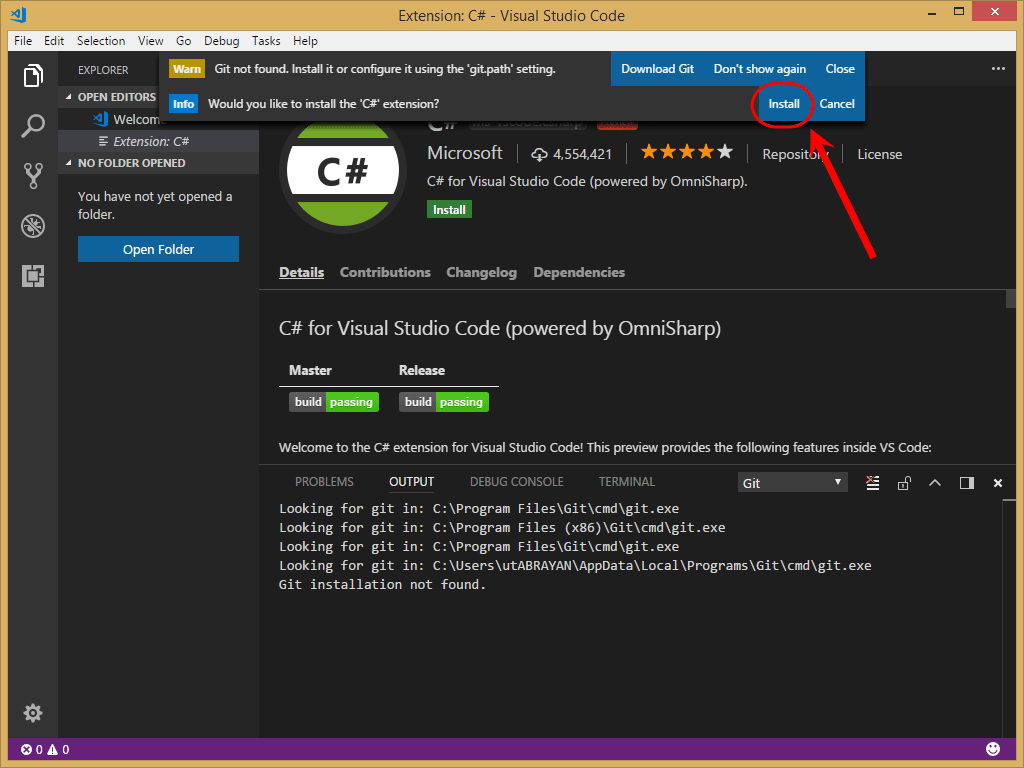Switch to the Contributions tab
The width and height of the screenshot is (1024, 768).
[x=385, y=272]
